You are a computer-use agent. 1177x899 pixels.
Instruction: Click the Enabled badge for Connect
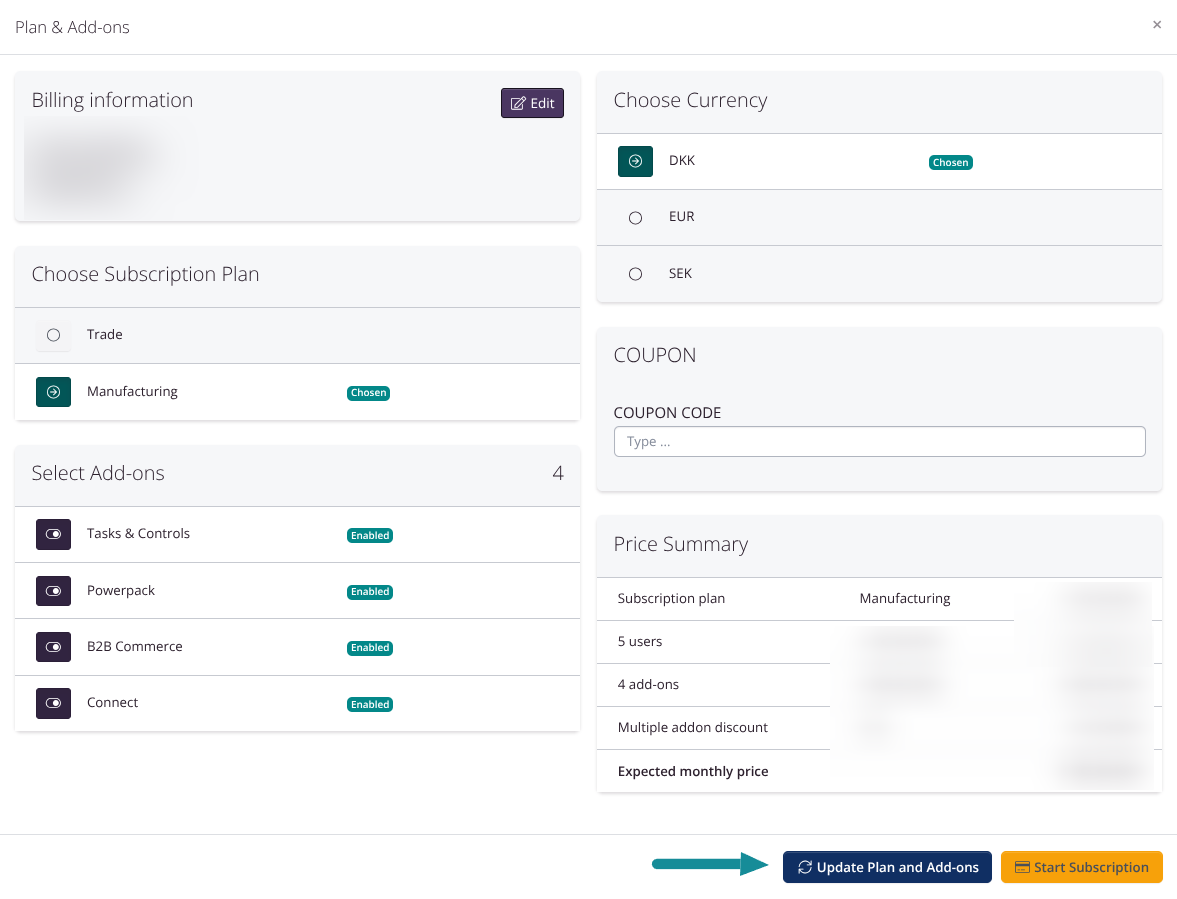(x=369, y=704)
